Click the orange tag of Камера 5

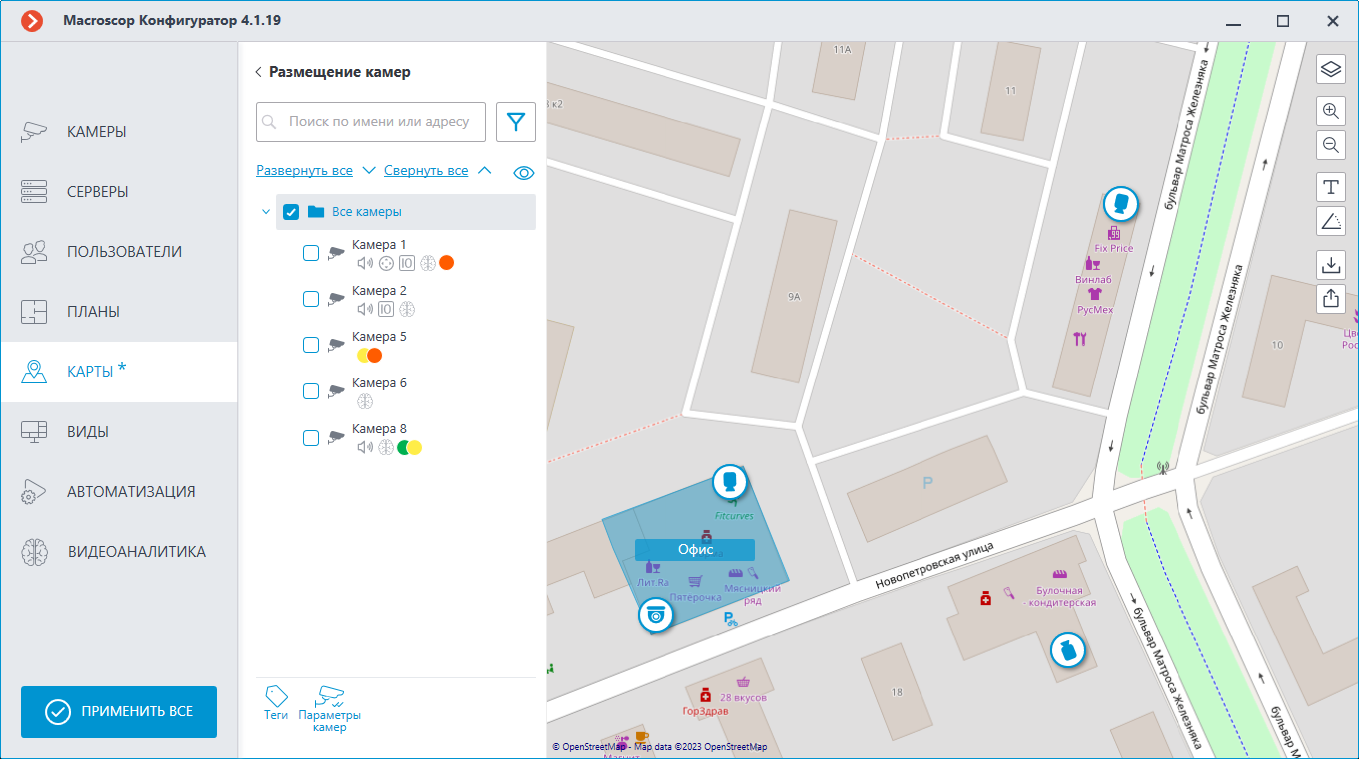pos(375,355)
